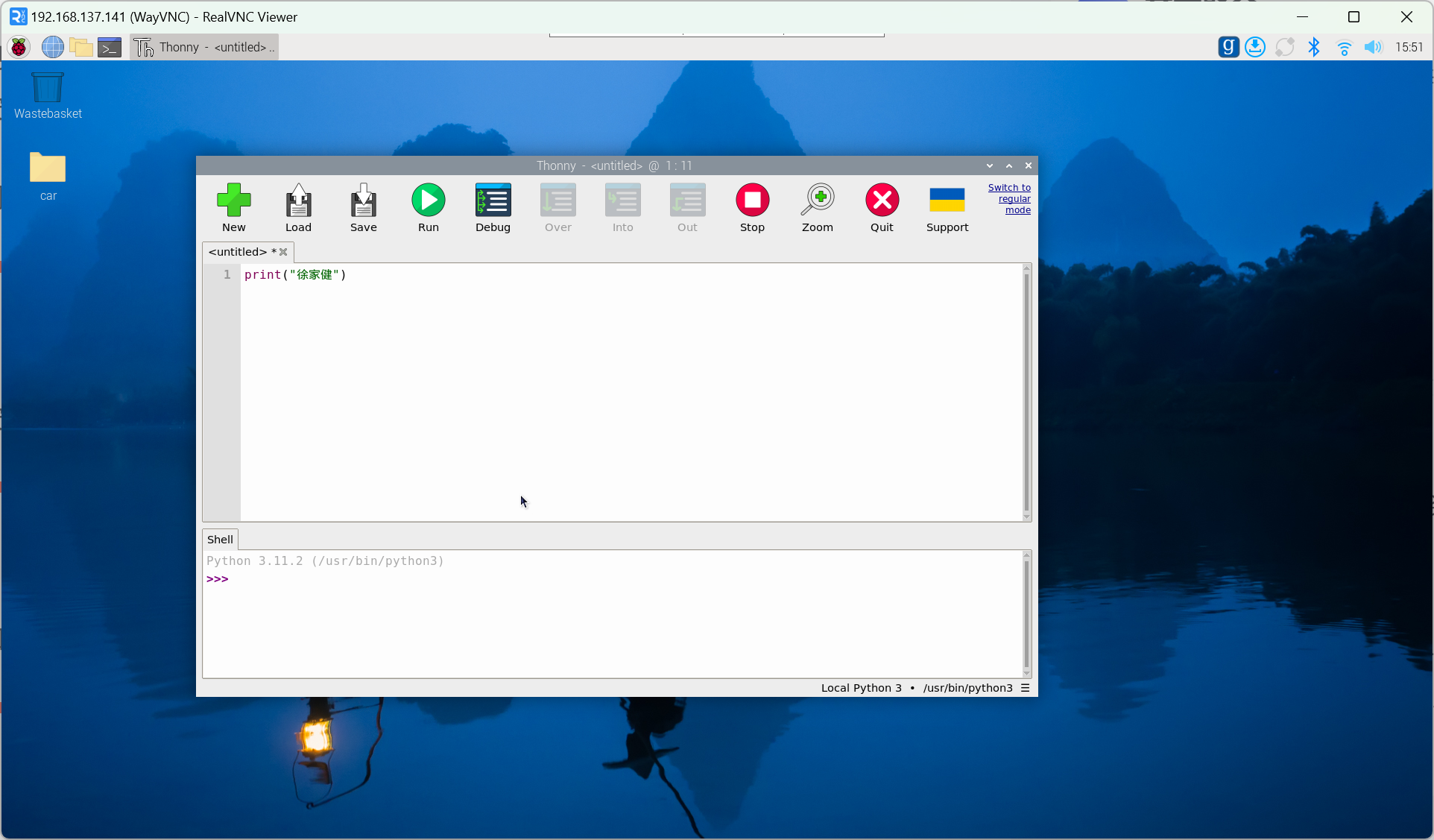This screenshot has width=1434, height=840.
Task: Click Local Python 3 interpreter label
Action: point(861,688)
